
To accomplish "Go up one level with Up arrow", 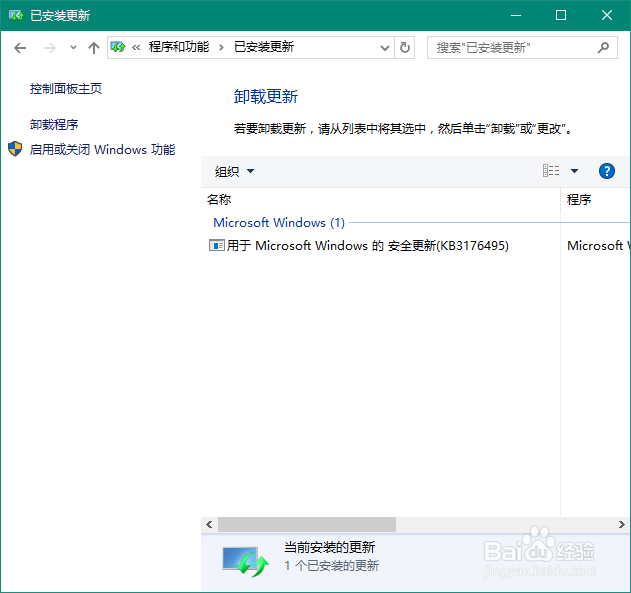I will pos(94,48).
